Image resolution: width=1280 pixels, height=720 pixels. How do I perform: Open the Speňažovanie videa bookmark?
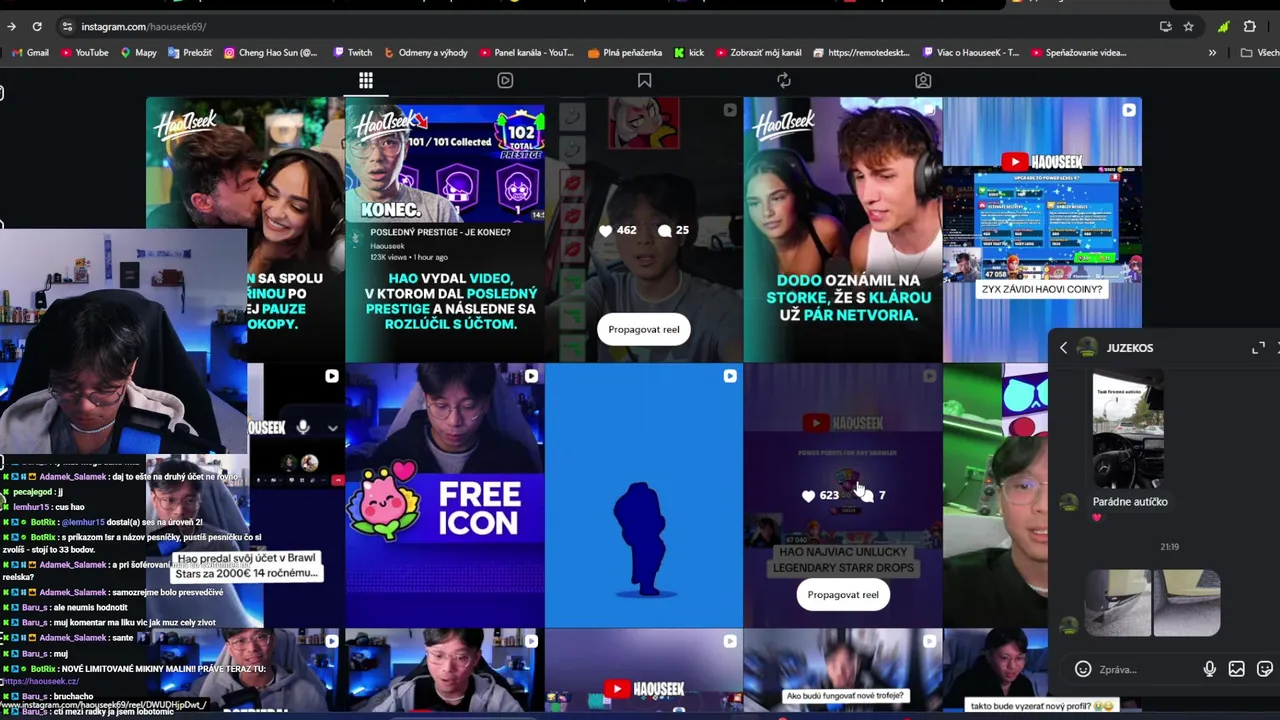1079,52
